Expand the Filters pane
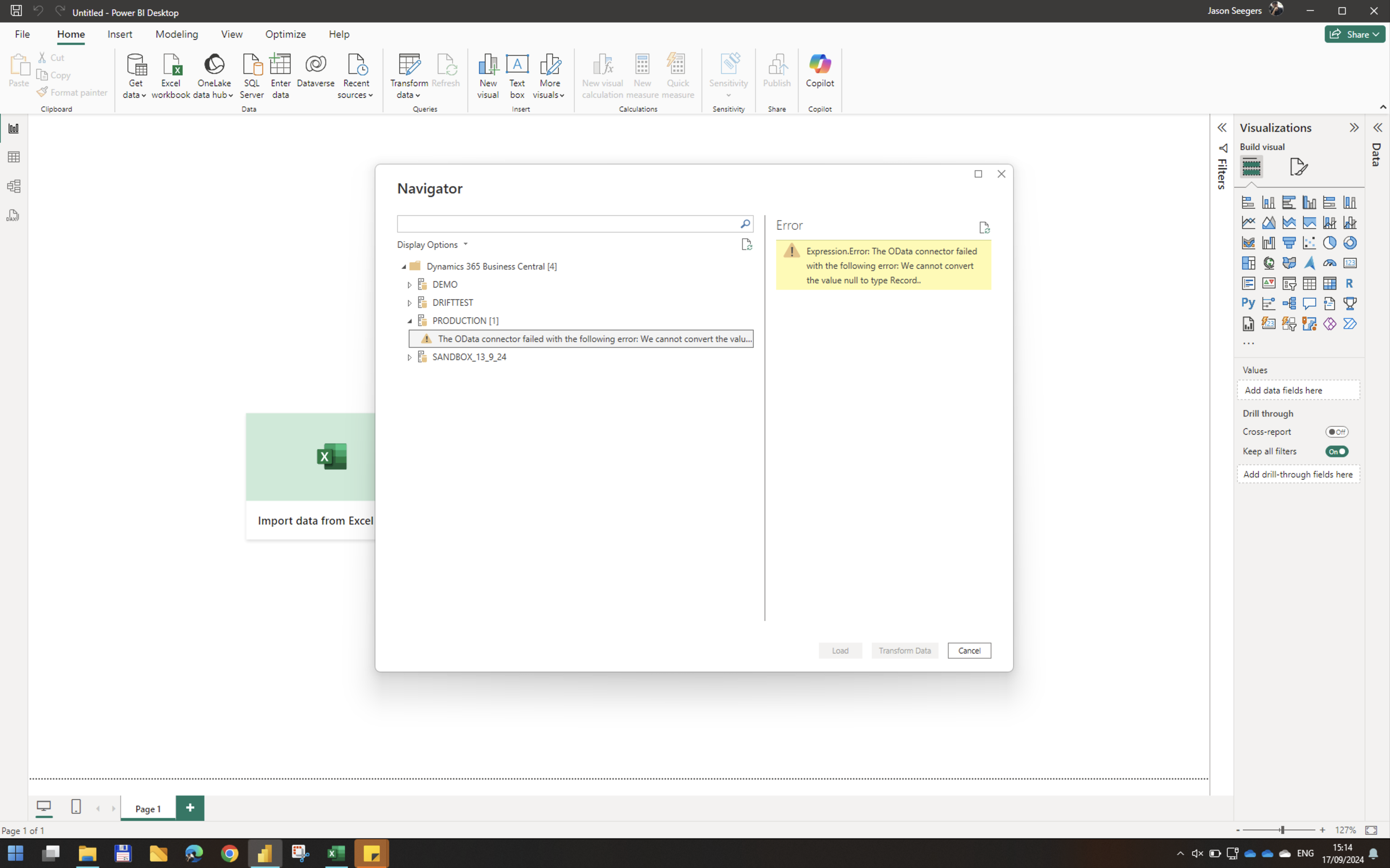 point(1221,128)
